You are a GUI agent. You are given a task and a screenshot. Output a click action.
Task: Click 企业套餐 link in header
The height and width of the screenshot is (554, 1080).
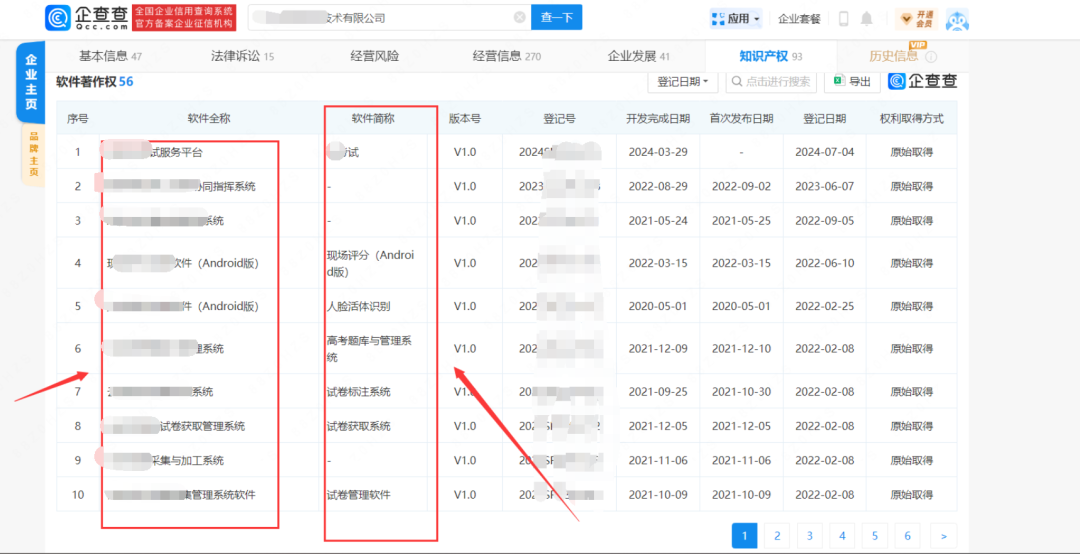[x=799, y=19]
